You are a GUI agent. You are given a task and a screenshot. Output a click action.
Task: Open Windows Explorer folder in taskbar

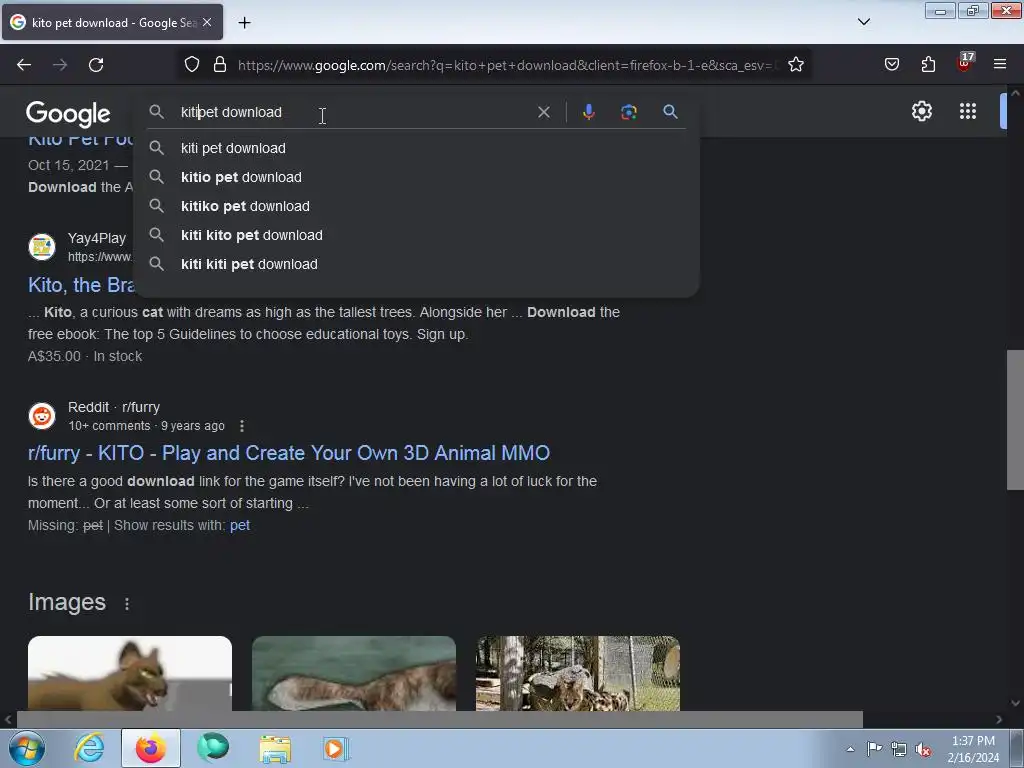click(x=275, y=748)
